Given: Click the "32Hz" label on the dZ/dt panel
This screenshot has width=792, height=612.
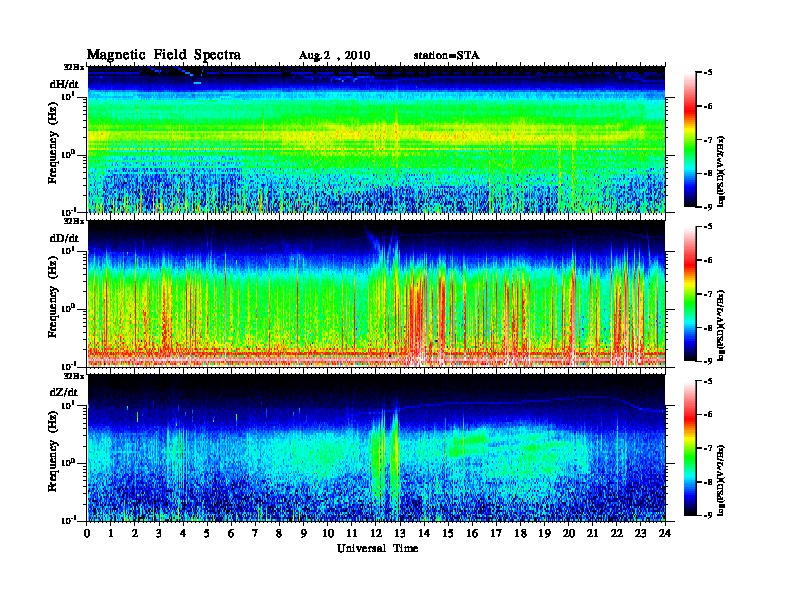Looking at the screenshot, I should [x=73, y=375].
